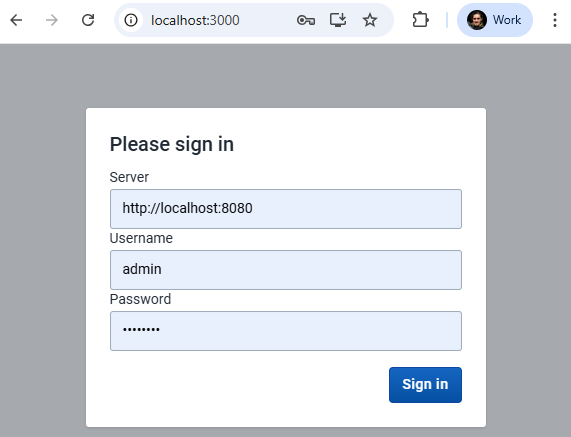The width and height of the screenshot is (571, 437).
Task: Click the browser forward arrow
Action: point(52,20)
